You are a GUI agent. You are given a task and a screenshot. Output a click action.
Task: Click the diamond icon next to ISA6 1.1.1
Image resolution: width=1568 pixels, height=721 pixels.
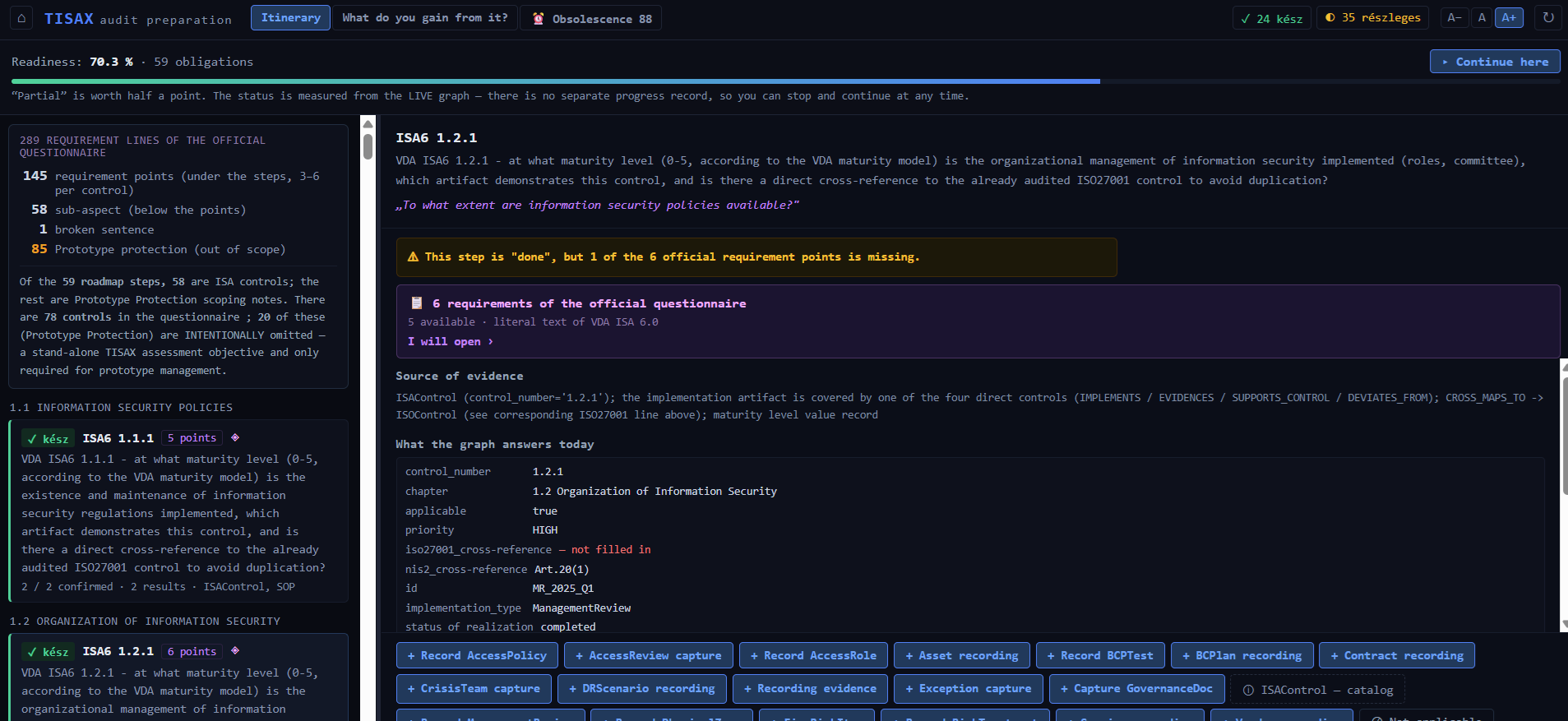click(x=235, y=437)
